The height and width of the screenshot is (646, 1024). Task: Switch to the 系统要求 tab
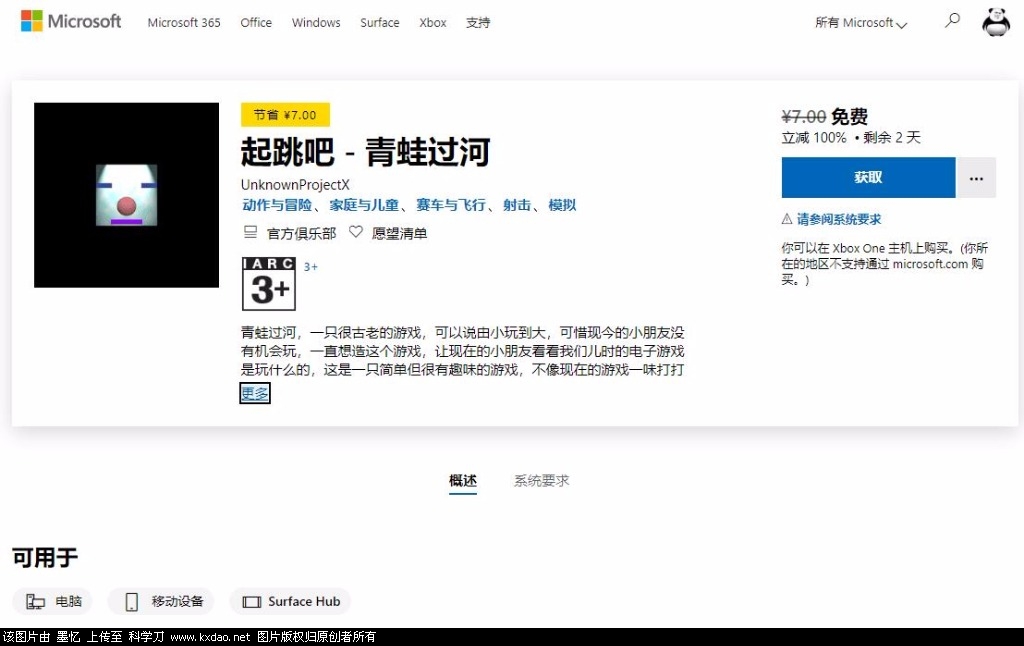coord(541,481)
